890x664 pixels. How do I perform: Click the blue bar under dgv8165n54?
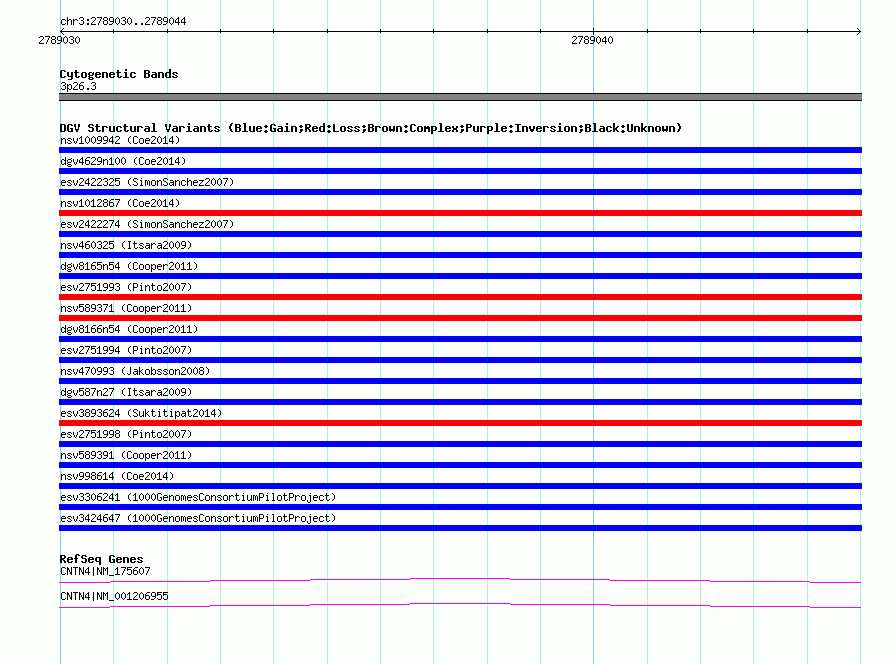coord(460,276)
